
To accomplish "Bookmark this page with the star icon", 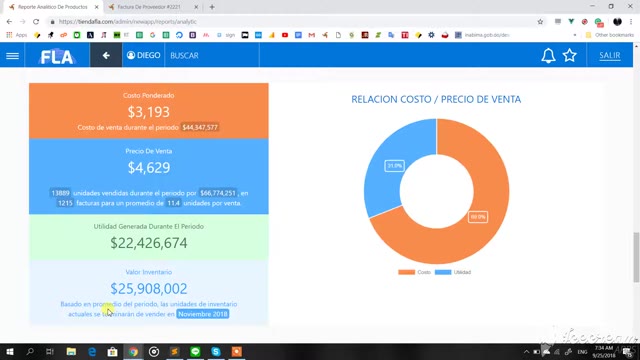I will click(x=540, y=22).
